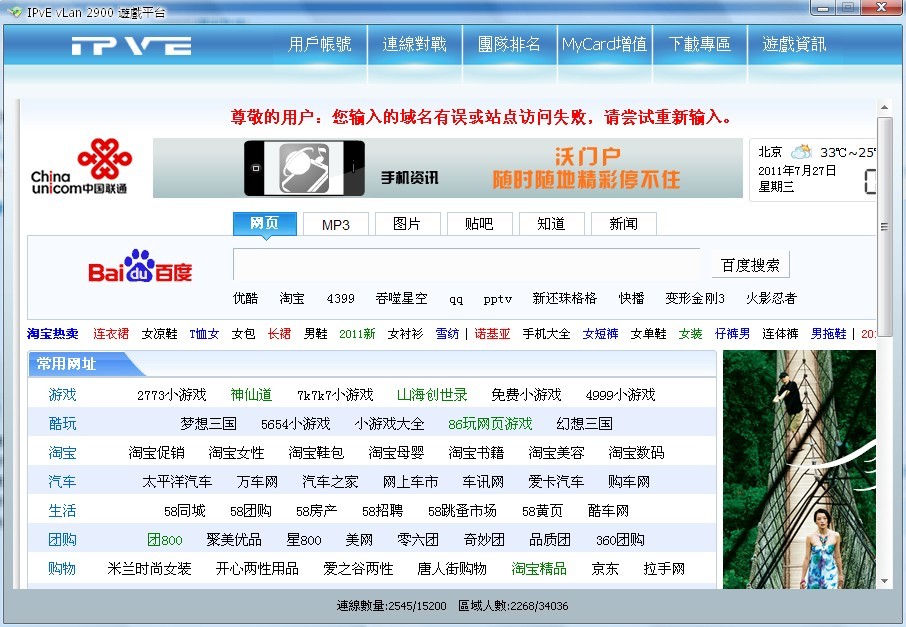Click the vertical scrollbar thumb

pos(884,227)
